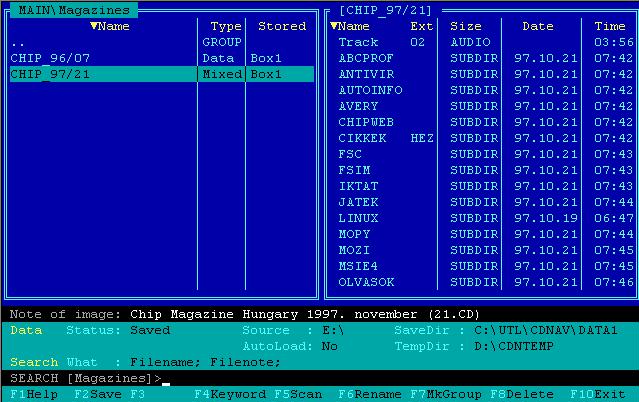Click the Type column header in left panel
Screen dimensions: 639x402
click(x=226, y=27)
